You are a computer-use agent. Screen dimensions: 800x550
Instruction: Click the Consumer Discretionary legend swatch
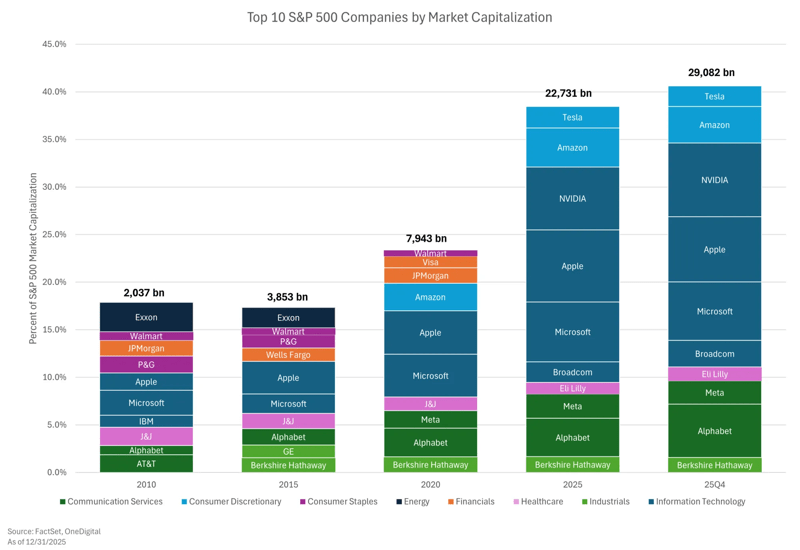182,502
